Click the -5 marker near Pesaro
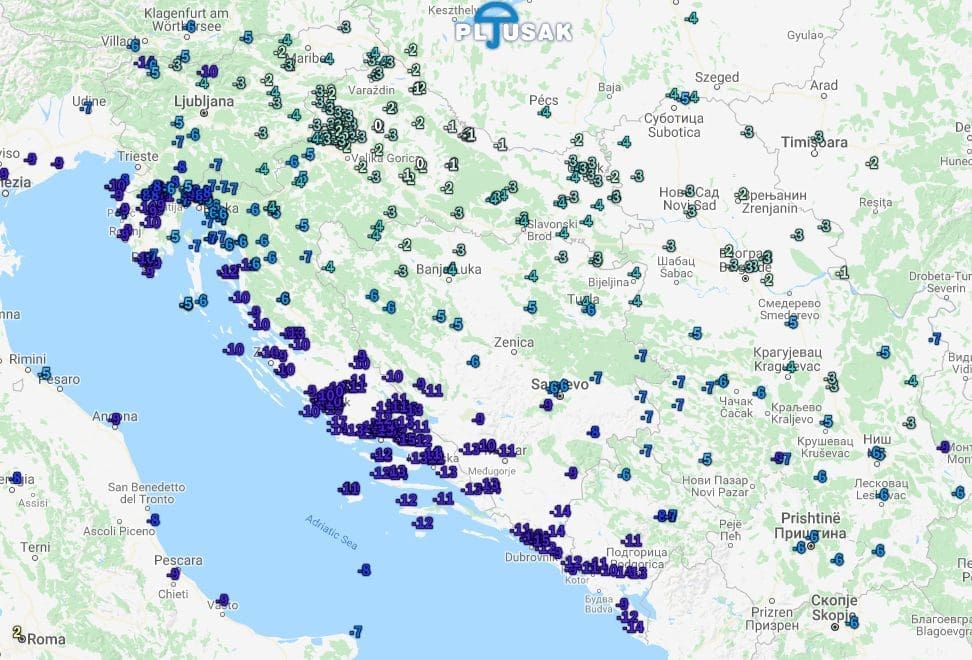Image resolution: width=972 pixels, height=660 pixels. pyautogui.click(x=45, y=373)
